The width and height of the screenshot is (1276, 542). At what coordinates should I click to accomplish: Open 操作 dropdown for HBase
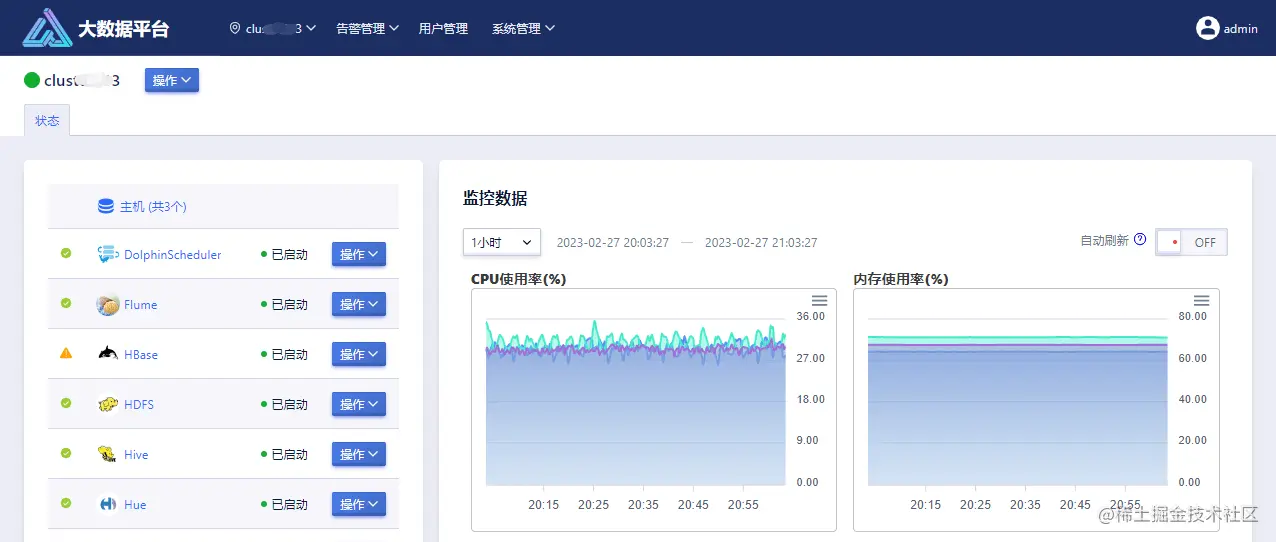coord(359,354)
